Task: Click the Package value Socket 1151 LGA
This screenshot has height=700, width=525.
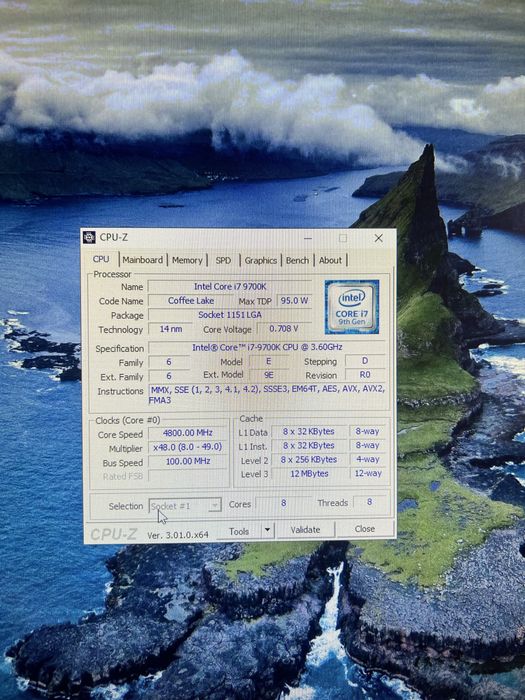Action: [230, 315]
